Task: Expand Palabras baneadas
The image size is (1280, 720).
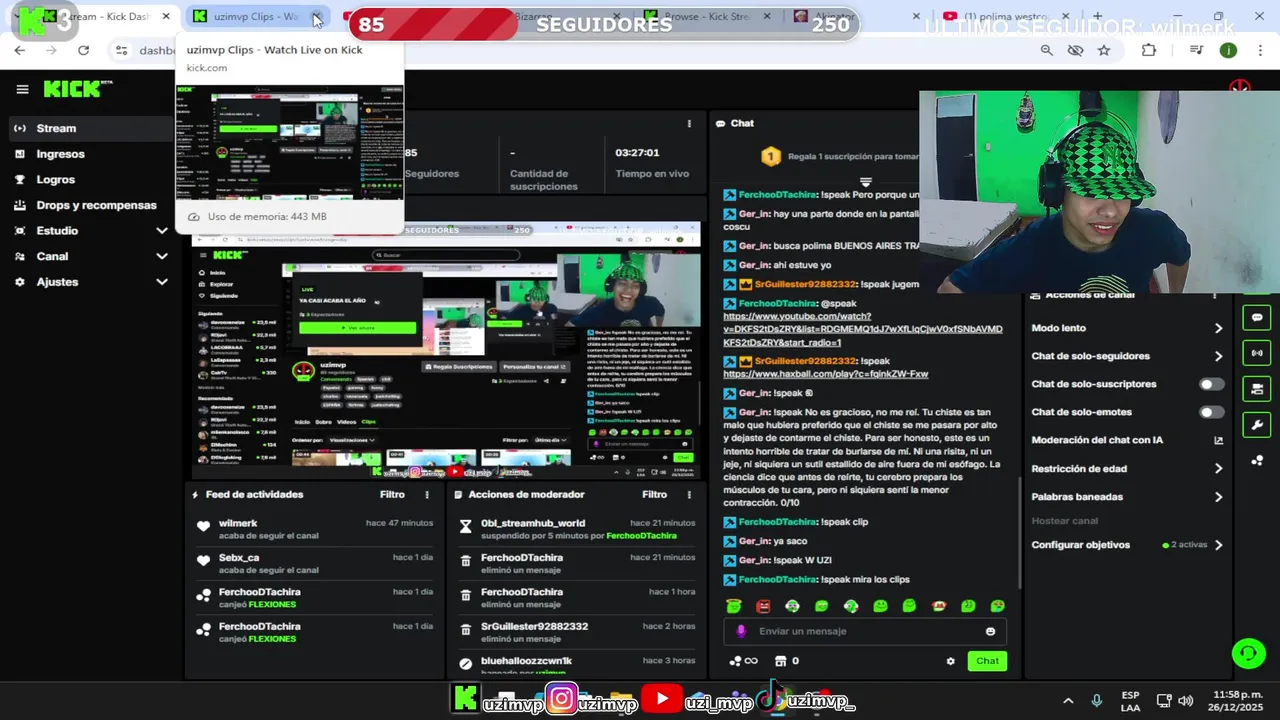Action: pos(1127,497)
